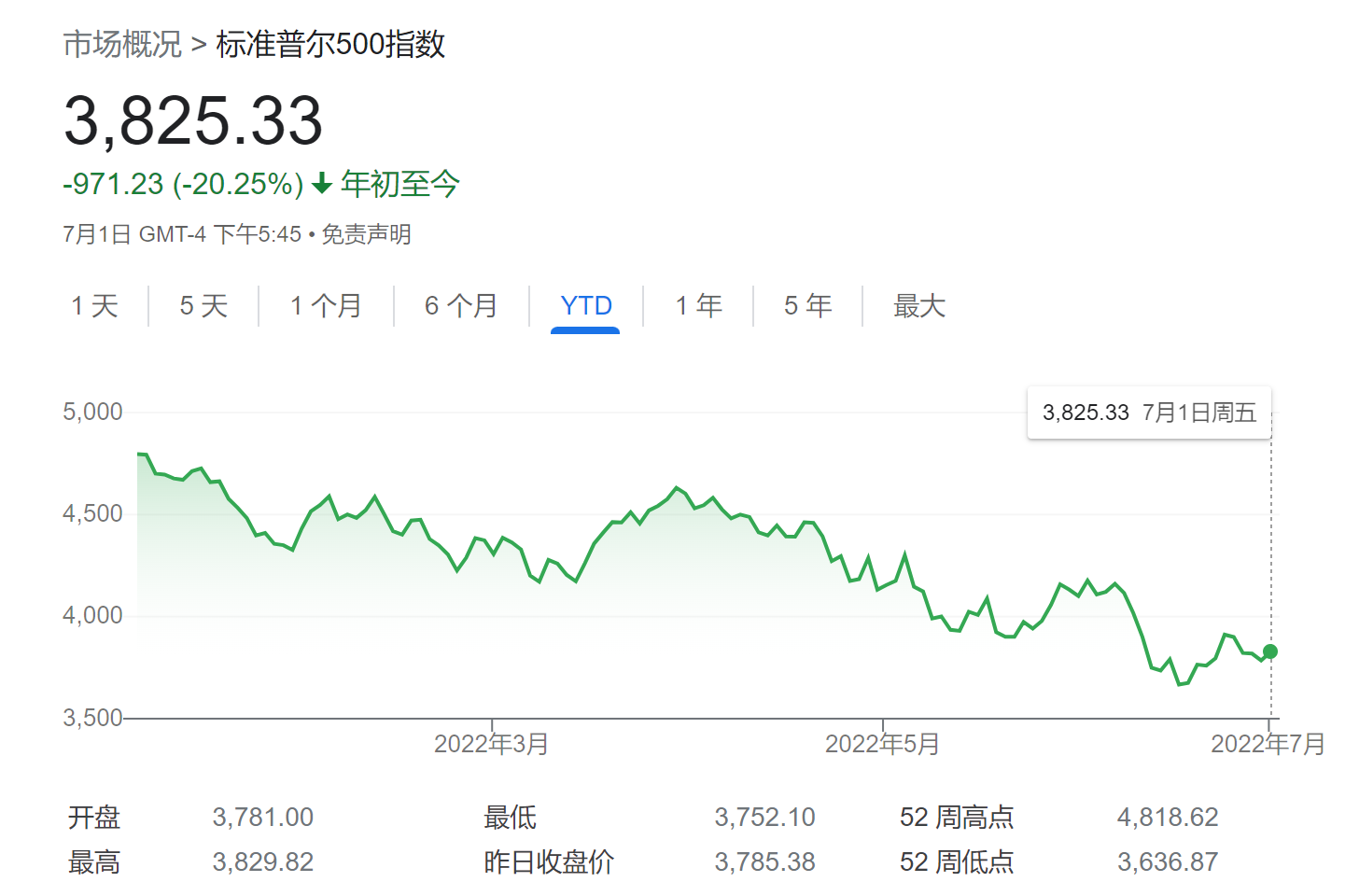Screen dimensions: 1359x896
Task: Click the 52 周高点 label
Action: point(957,818)
